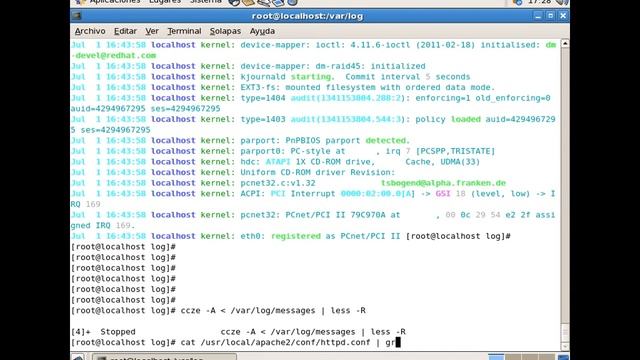Open the Lugares panel menu
Screen dimensions: 640x360
[x=165, y=2]
